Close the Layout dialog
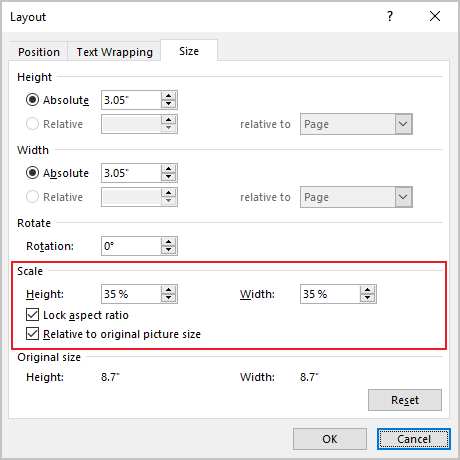This screenshot has width=460, height=460. (435, 16)
